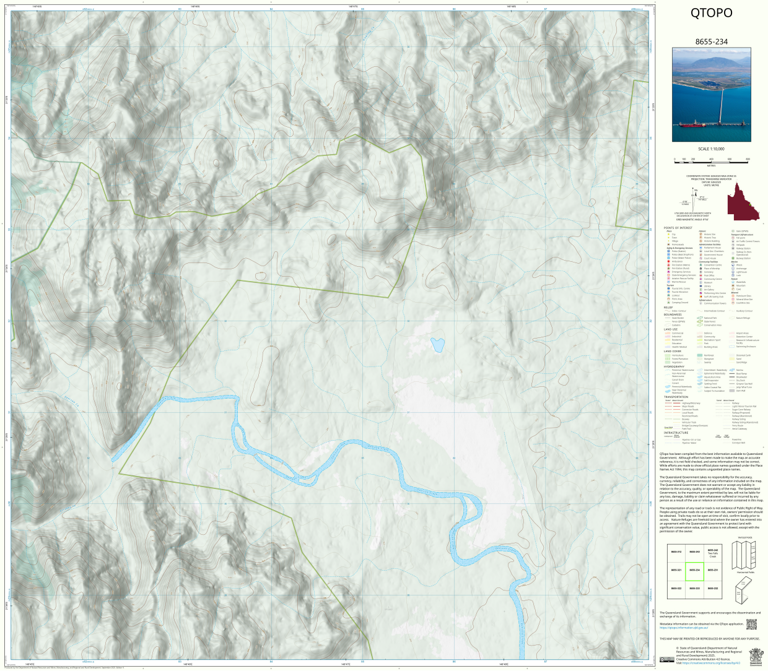
Task: Select the green highlighted index sheet cell
Action: (694, 571)
